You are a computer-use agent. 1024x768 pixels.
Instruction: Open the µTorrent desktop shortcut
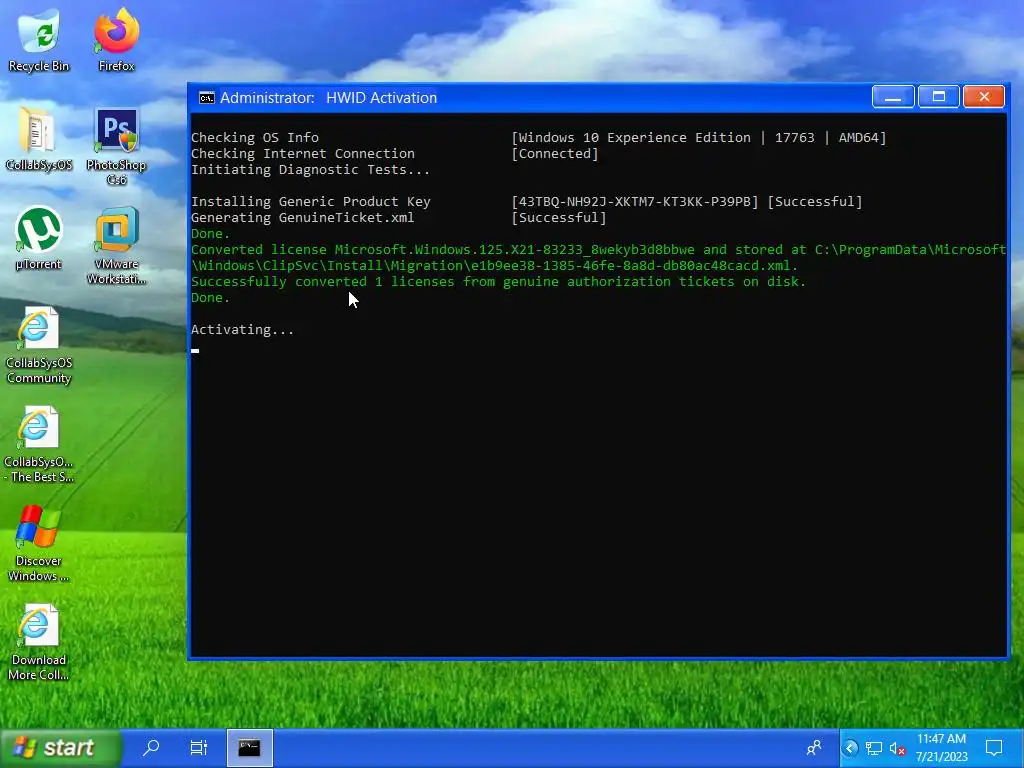(39, 238)
